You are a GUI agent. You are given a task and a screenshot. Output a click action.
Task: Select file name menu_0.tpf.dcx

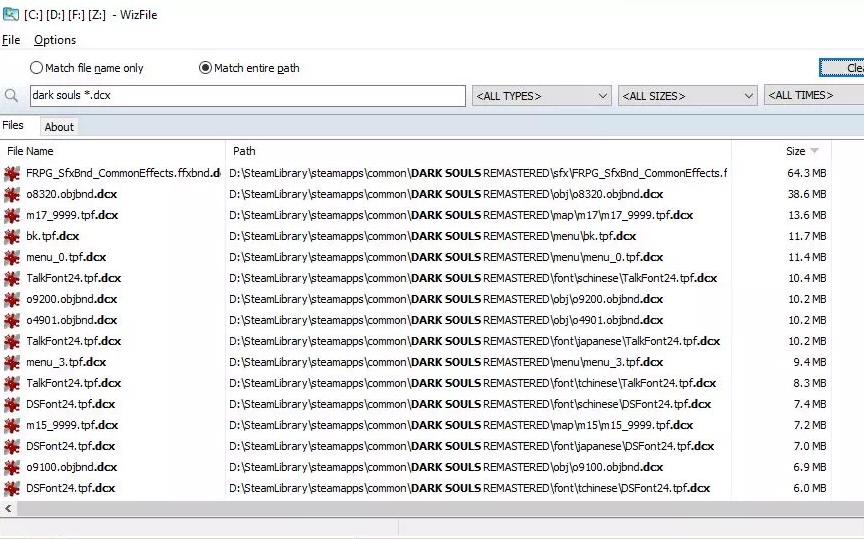pos(66,257)
